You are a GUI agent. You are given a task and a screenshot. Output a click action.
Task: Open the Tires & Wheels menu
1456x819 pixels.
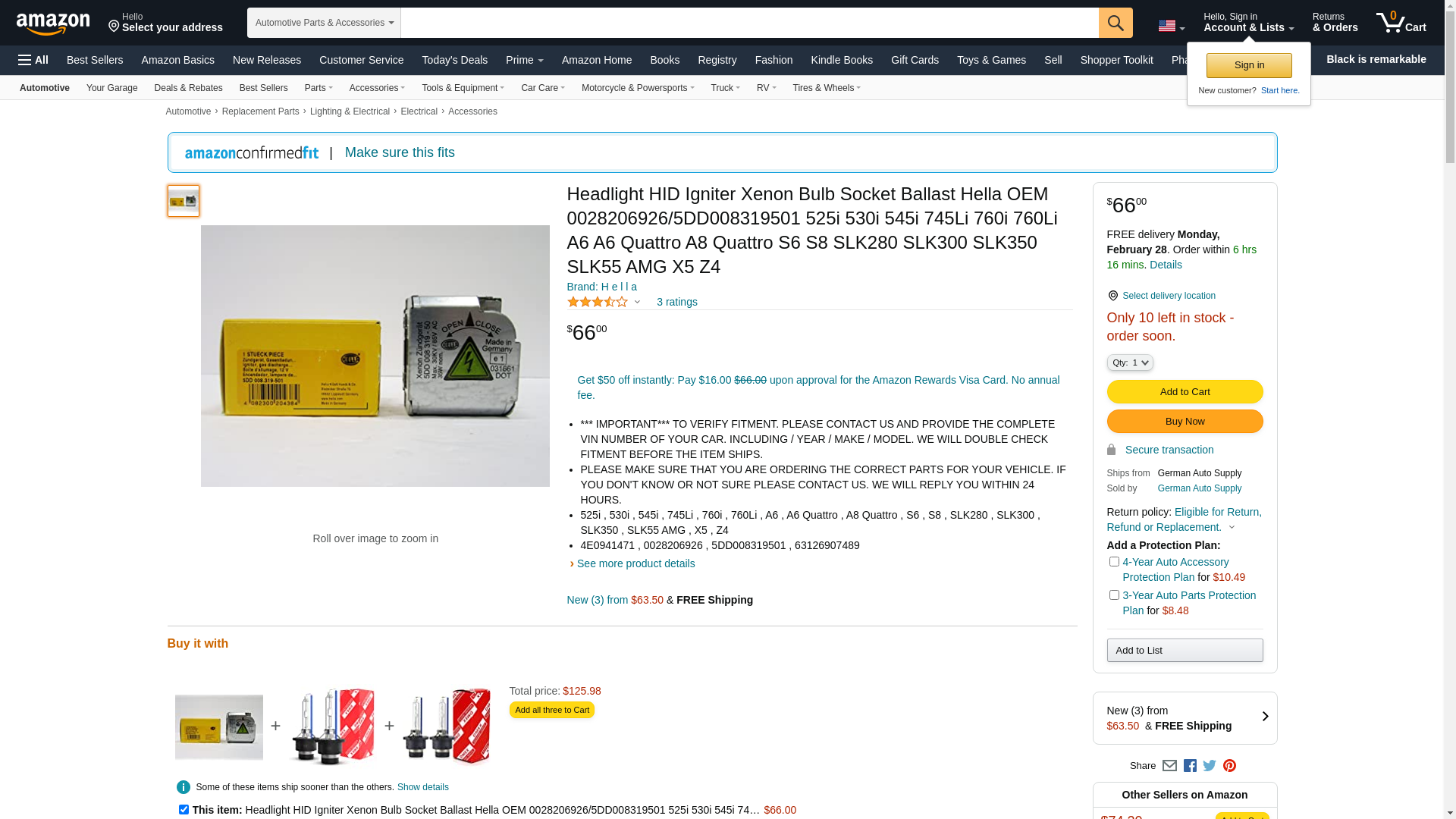point(827,88)
